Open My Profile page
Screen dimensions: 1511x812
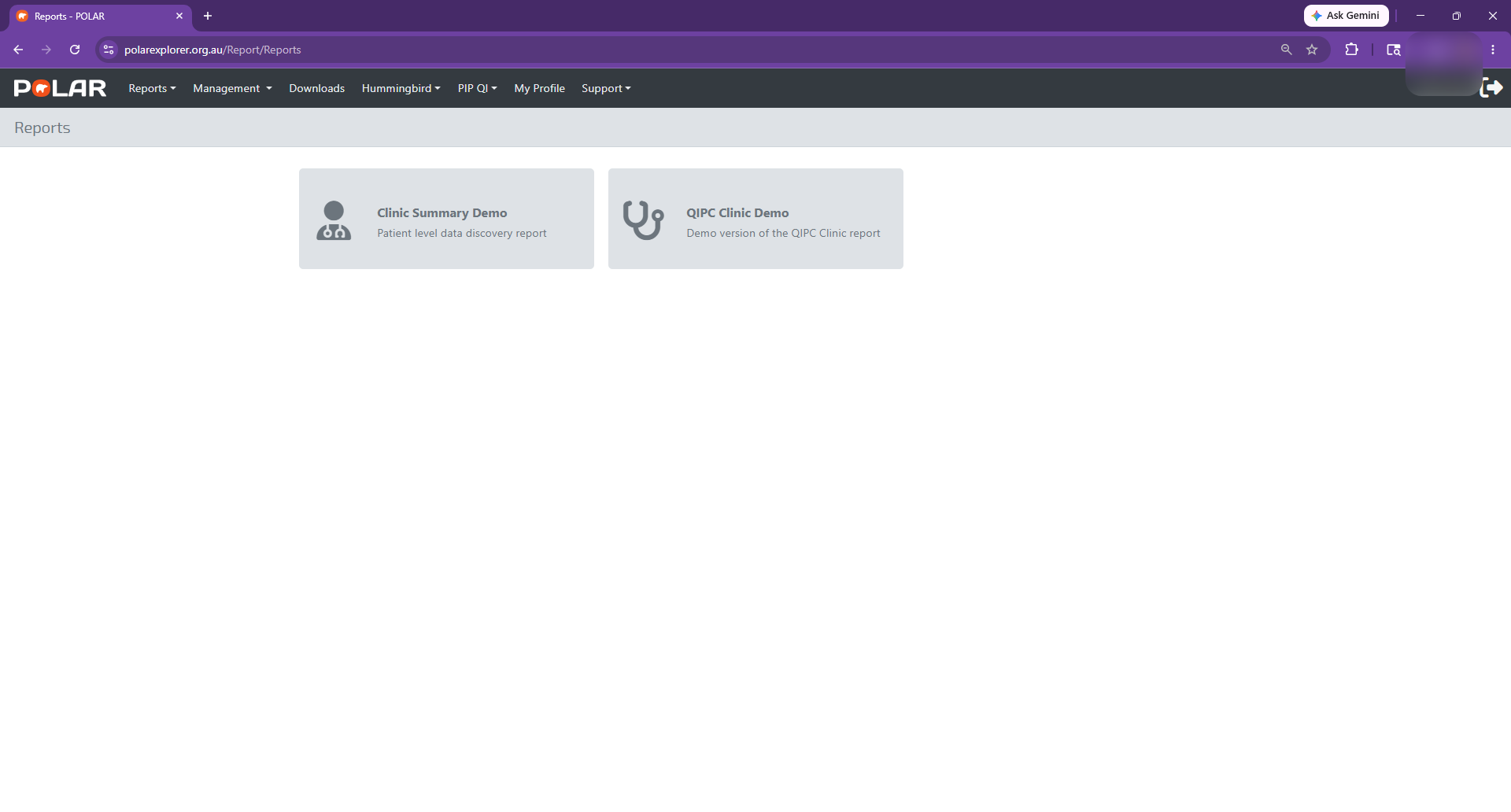click(539, 88)
